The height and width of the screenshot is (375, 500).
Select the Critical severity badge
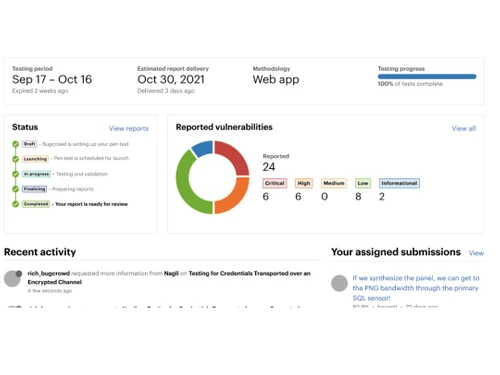click(x=275, y=183)
